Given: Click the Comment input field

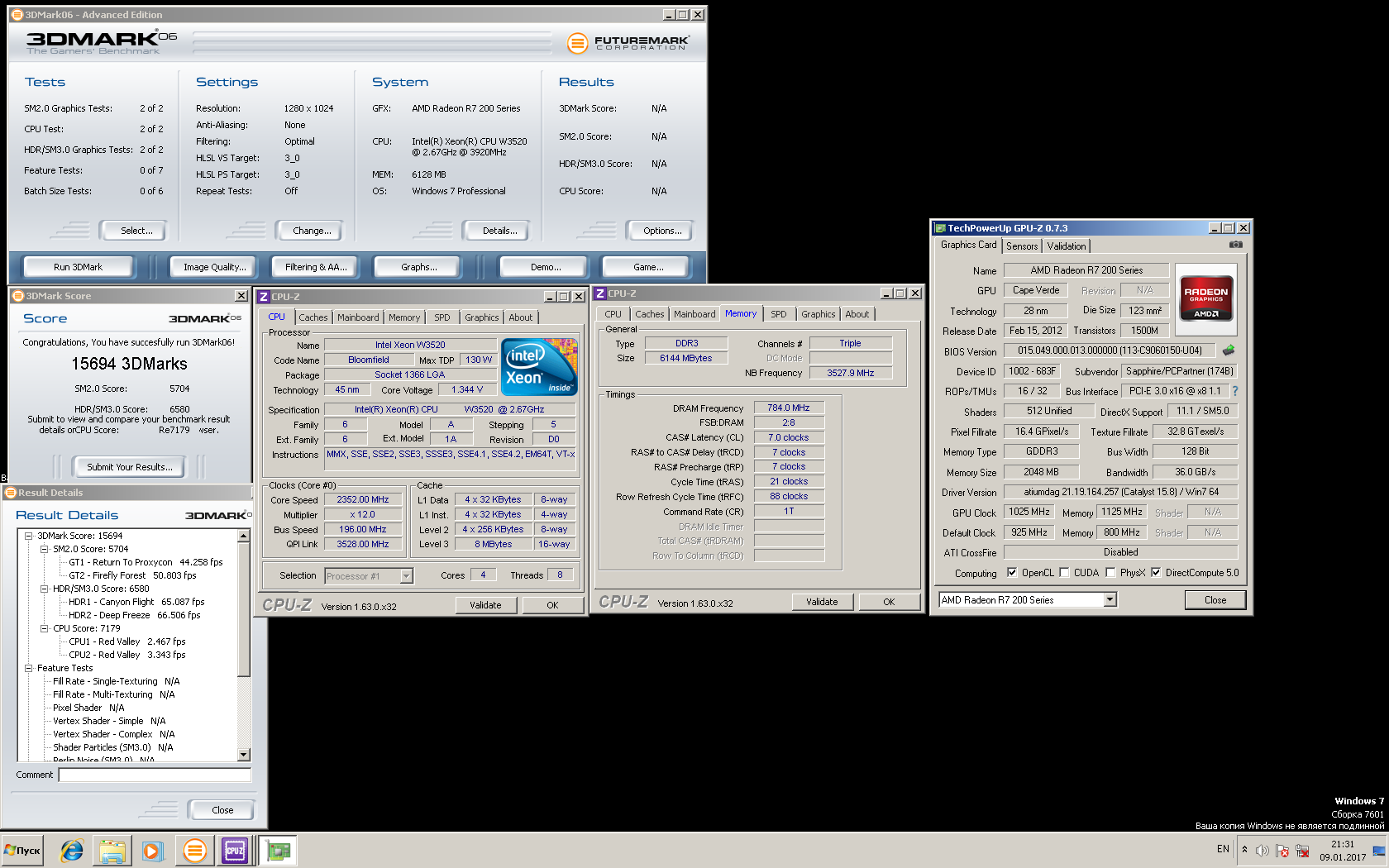Looking at the screenshot, I should (155, 775).
